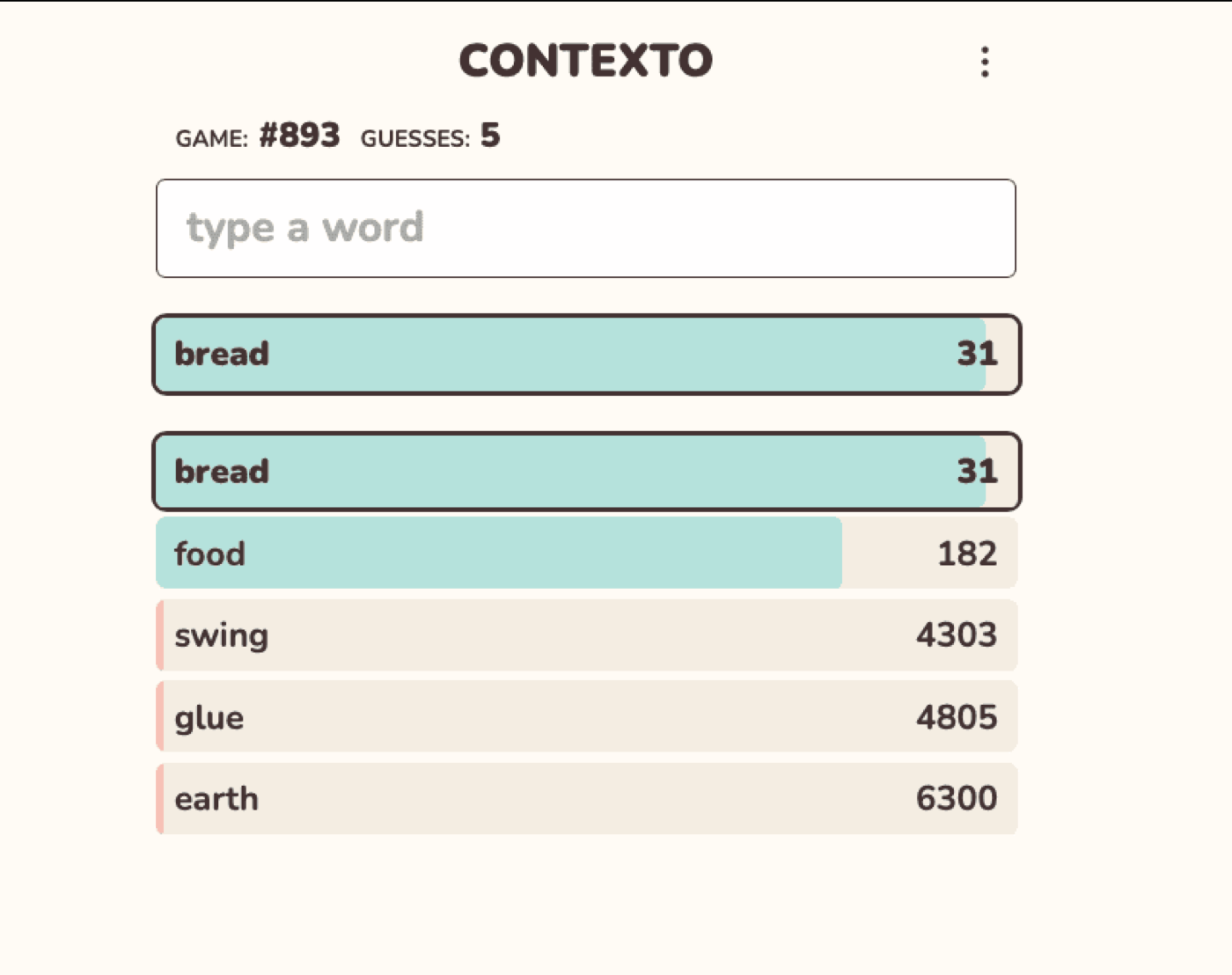Open the three-dot options menu
The width and height of the screenshot is (1232, 975).
click(x=985, y=62)
